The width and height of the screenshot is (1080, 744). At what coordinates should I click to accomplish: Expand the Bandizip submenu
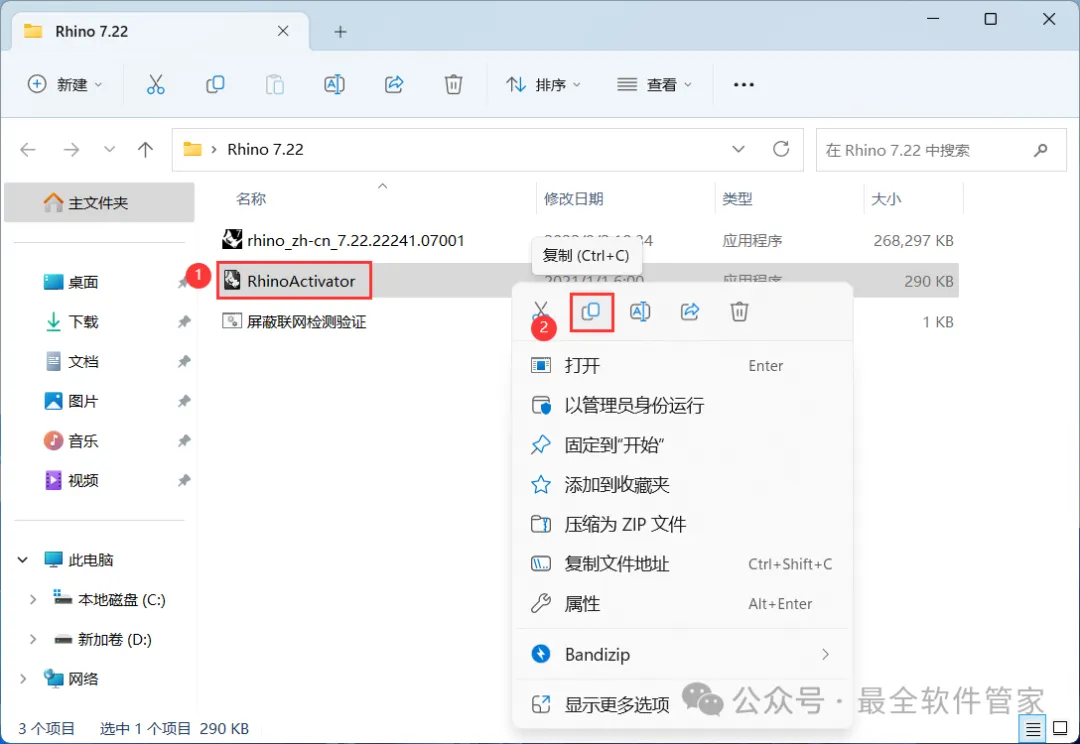825,654
